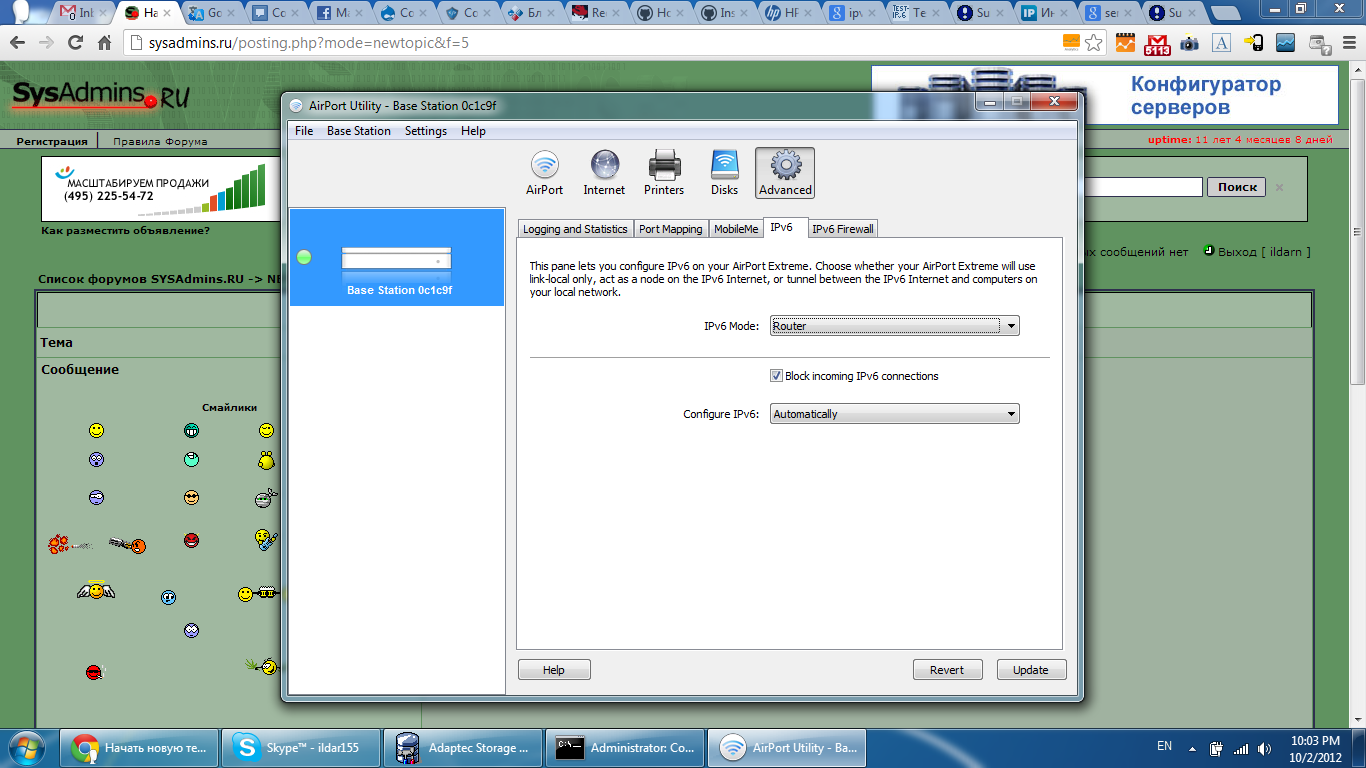Click the Поиск search button on forum
The image size is (1366, 768).
tap(1237, 187)
